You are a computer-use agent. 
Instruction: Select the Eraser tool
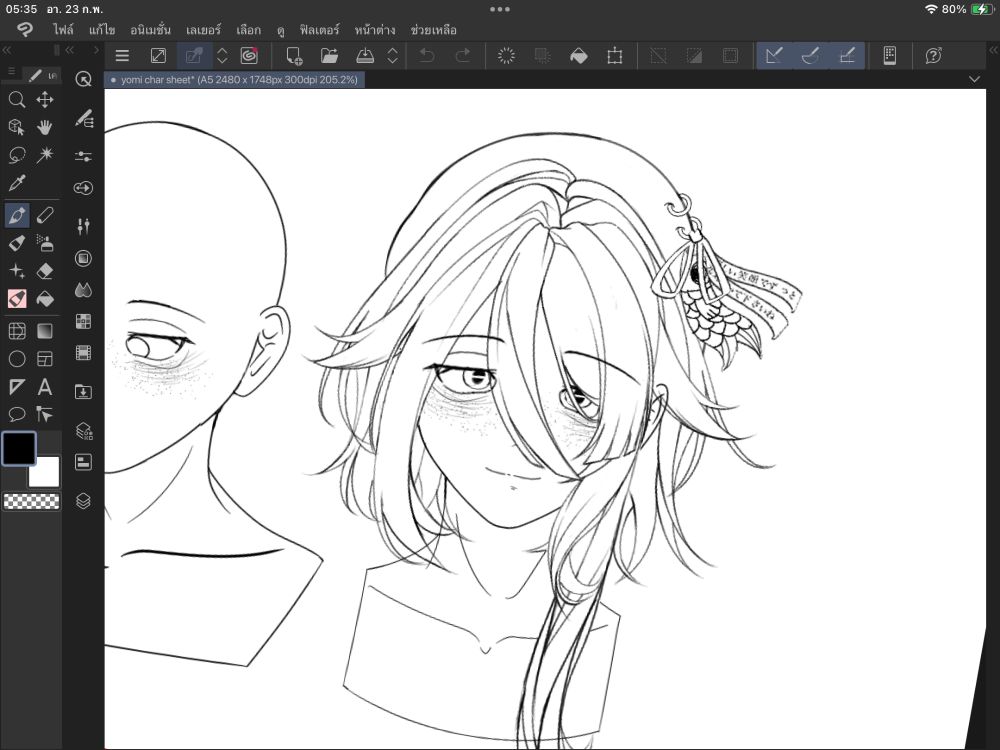(45, 270)
